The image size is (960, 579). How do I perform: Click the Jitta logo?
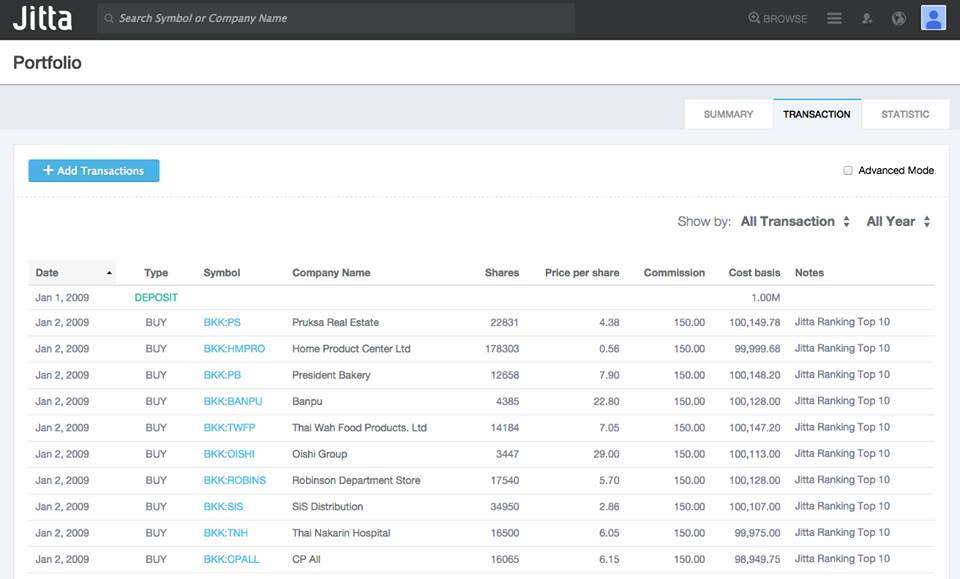(x=43, y=18)
